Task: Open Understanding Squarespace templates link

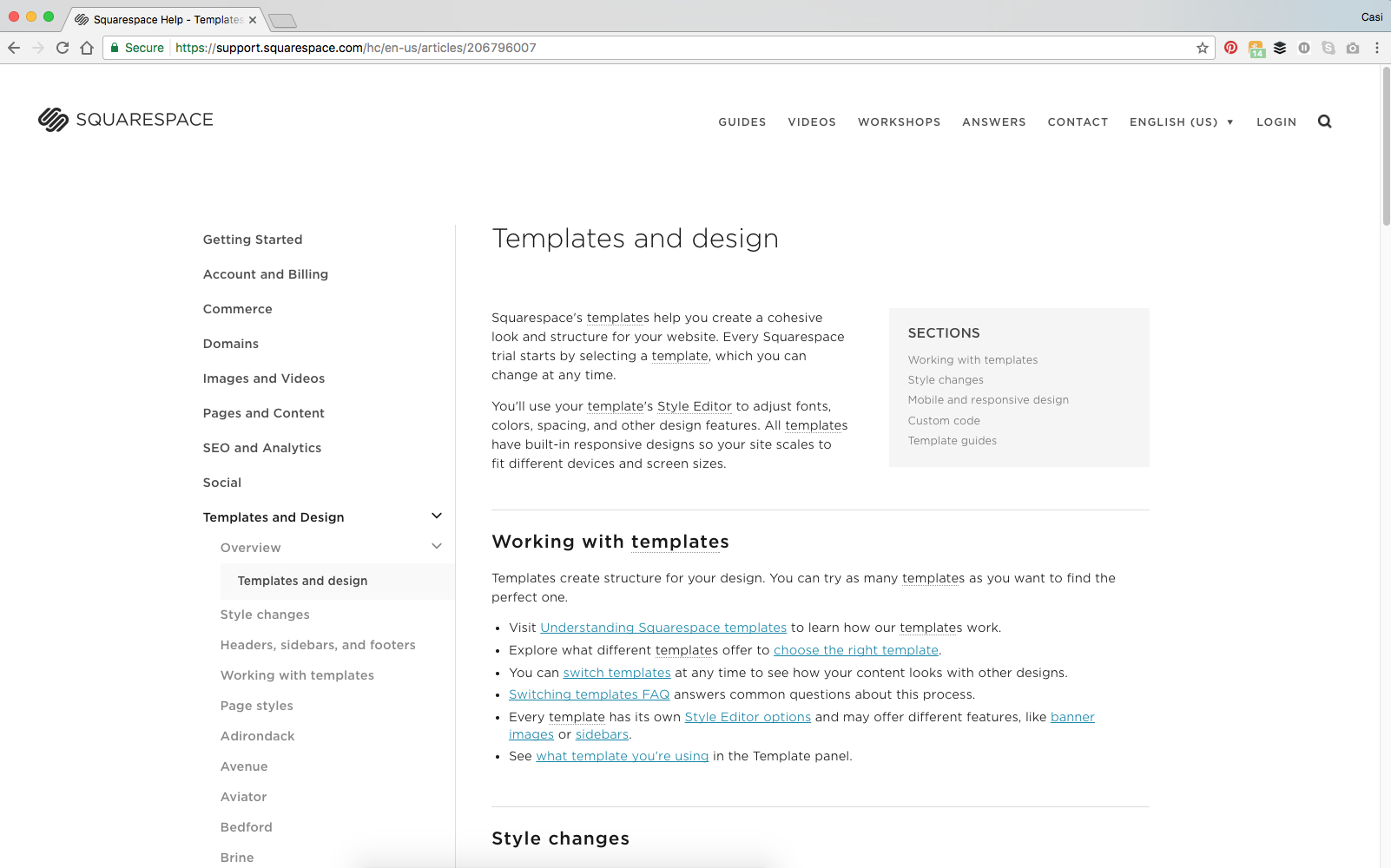Action: coord(663,628)
